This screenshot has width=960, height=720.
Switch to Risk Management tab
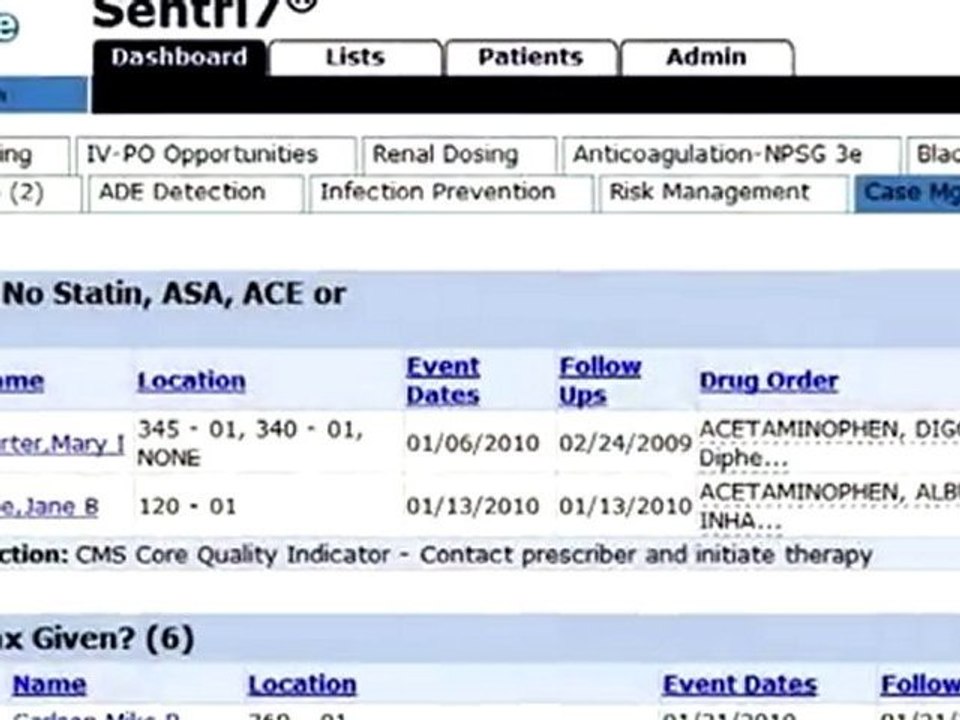pyautogui.click(x=724, y=193)
